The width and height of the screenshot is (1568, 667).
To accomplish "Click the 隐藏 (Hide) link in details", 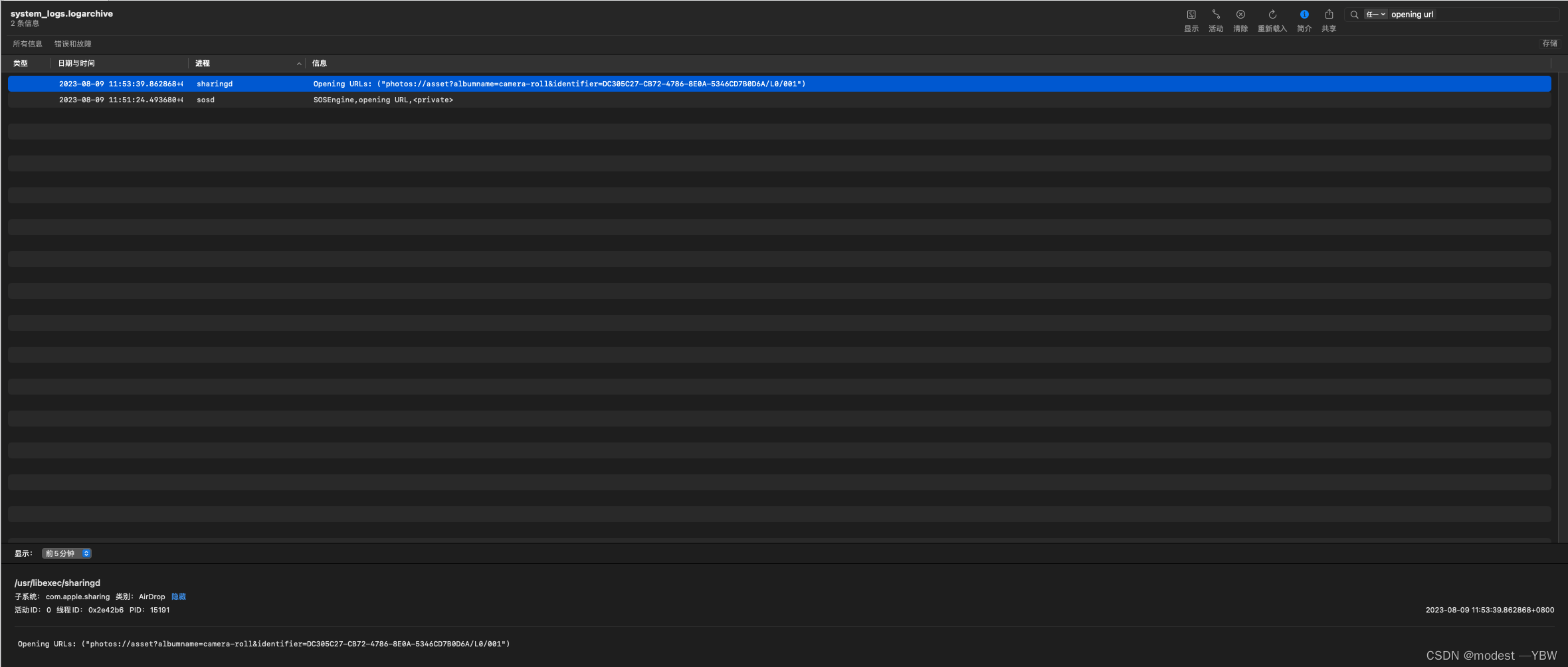I will click(x=179, y=597).
